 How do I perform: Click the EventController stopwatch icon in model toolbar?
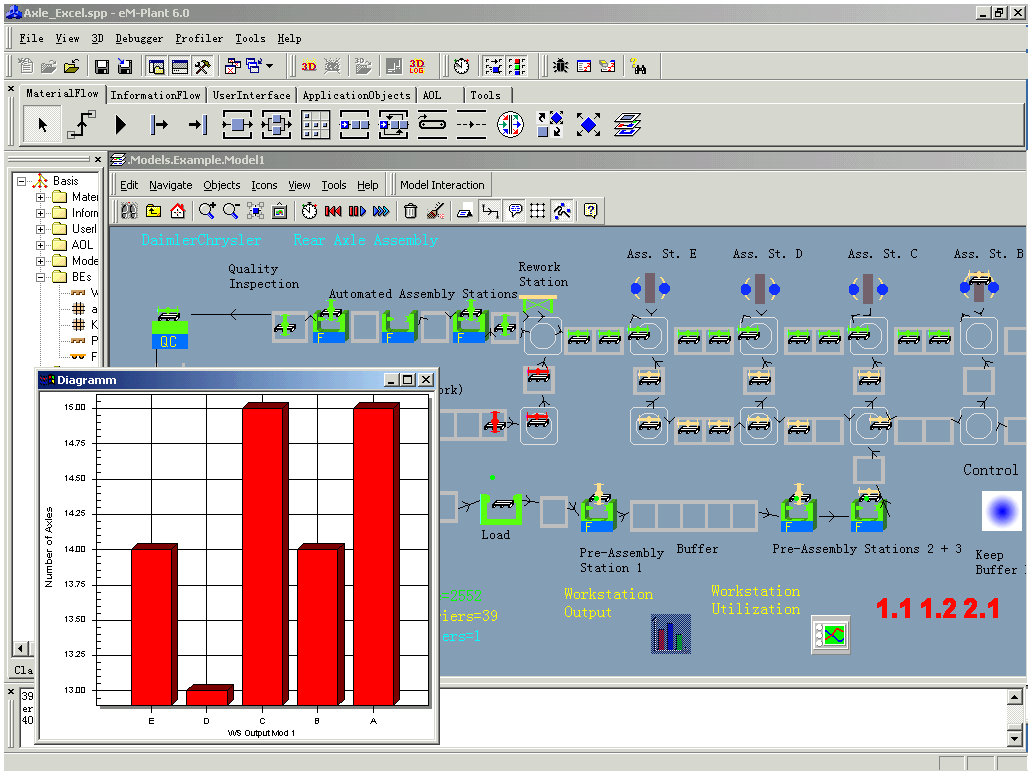tap(310, 211)
